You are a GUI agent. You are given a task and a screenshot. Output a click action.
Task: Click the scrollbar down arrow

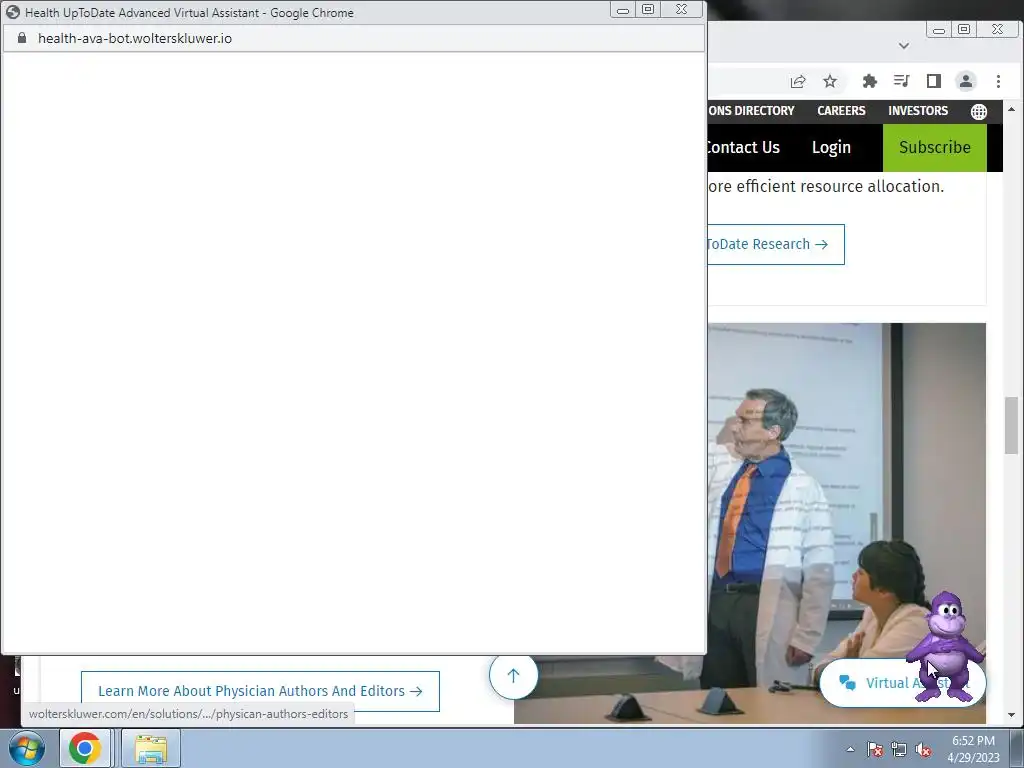[x=1011, y=715]
